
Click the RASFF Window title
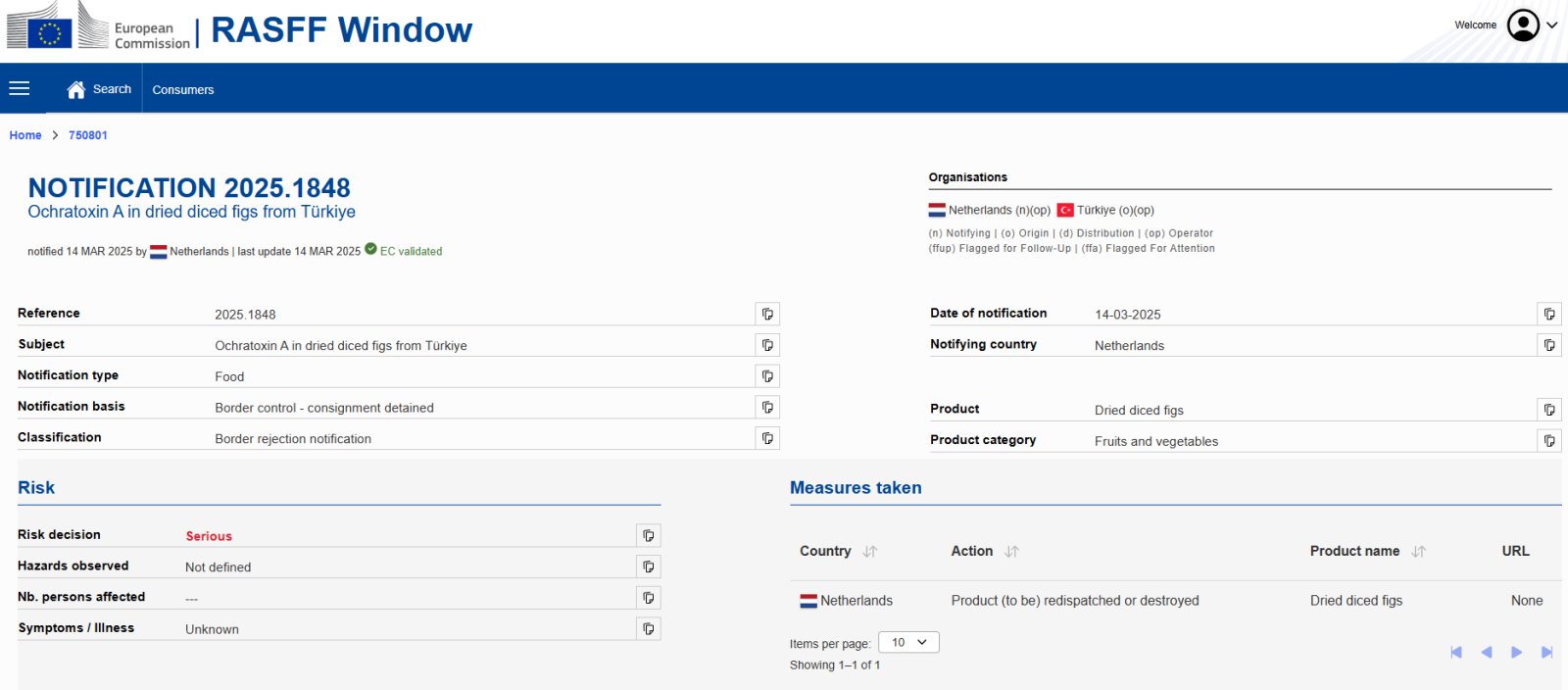[342, 30]
